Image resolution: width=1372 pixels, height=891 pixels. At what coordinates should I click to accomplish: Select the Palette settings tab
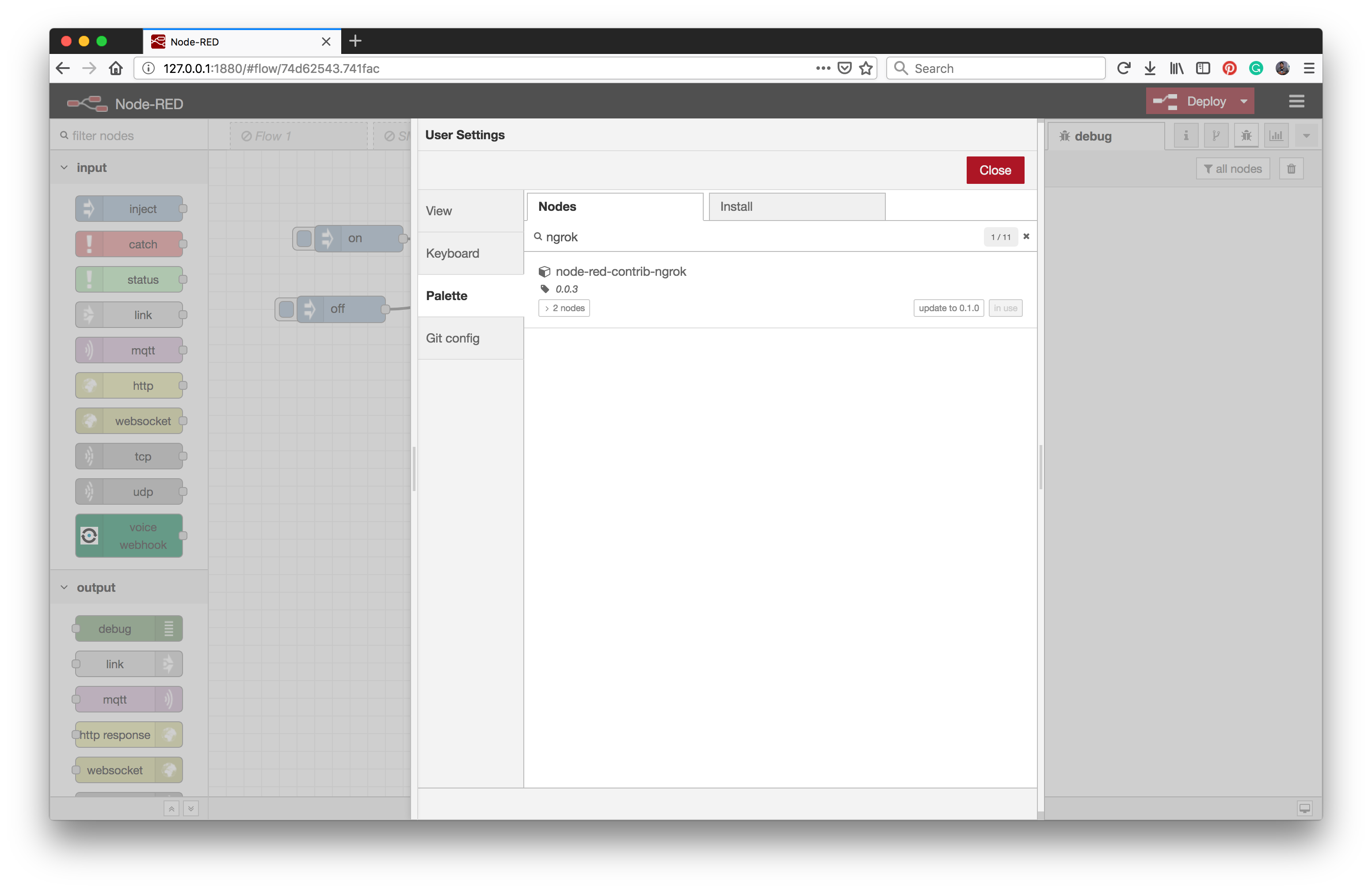pos(471,296)
